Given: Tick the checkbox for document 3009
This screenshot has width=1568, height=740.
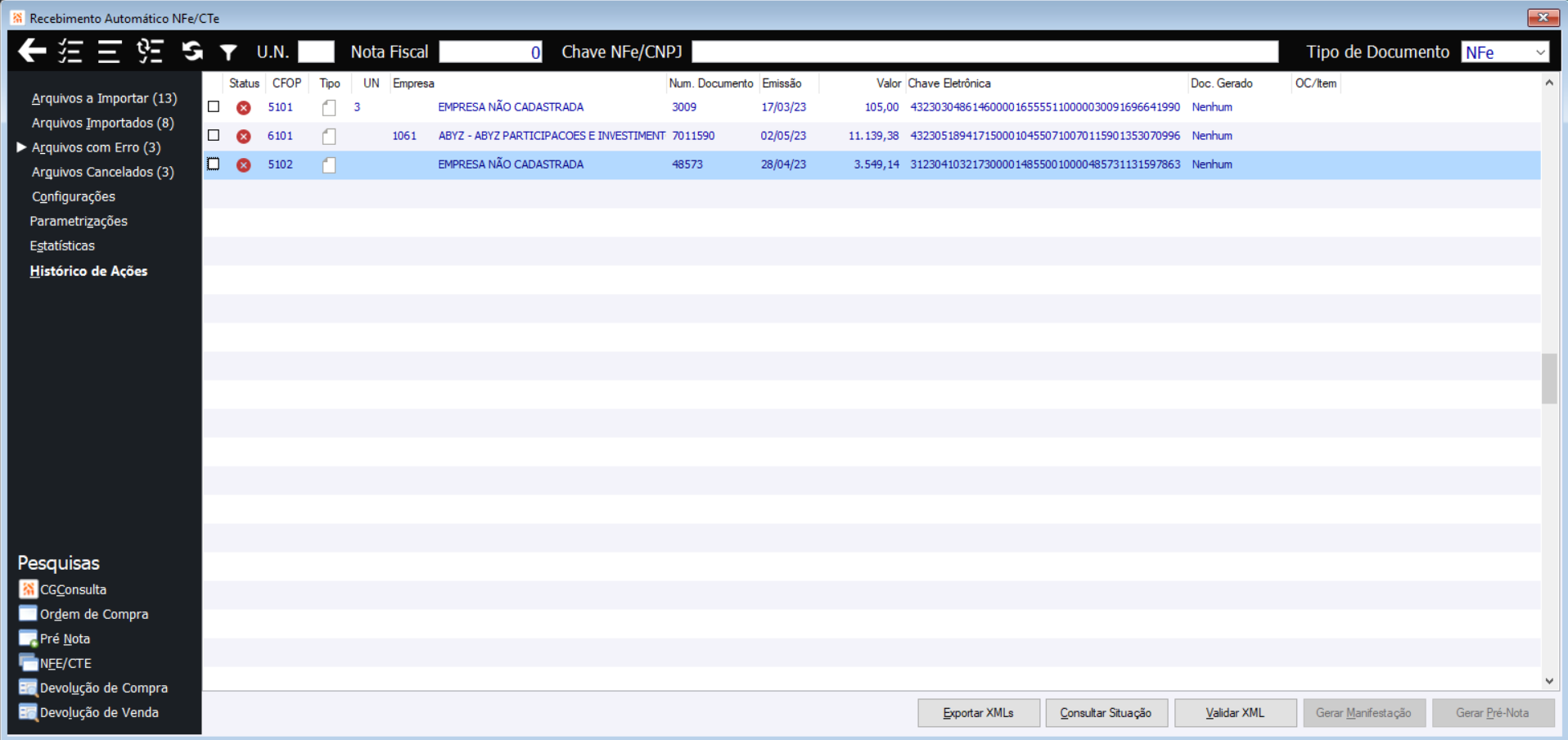Looking at the screenshot, I should pos(214,106).
